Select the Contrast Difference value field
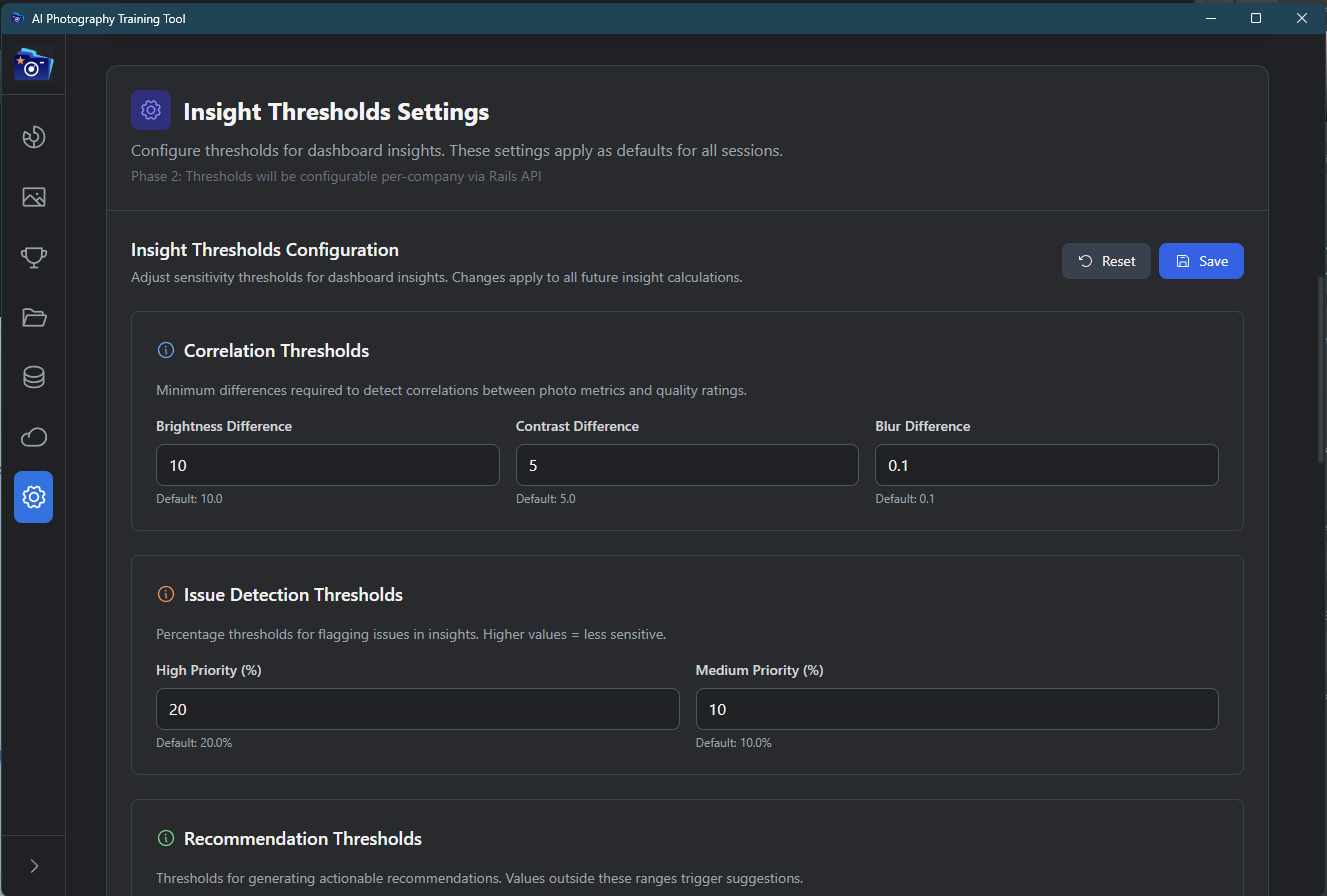 (686, 464)
